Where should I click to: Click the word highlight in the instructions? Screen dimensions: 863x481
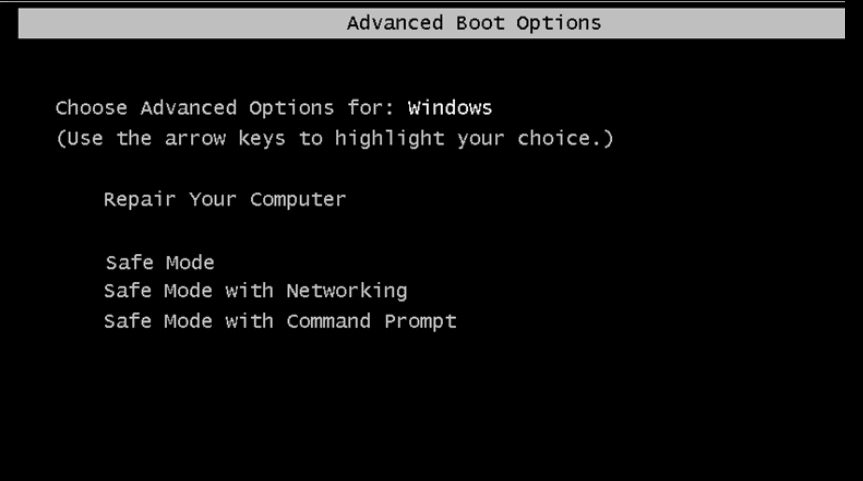390,139
